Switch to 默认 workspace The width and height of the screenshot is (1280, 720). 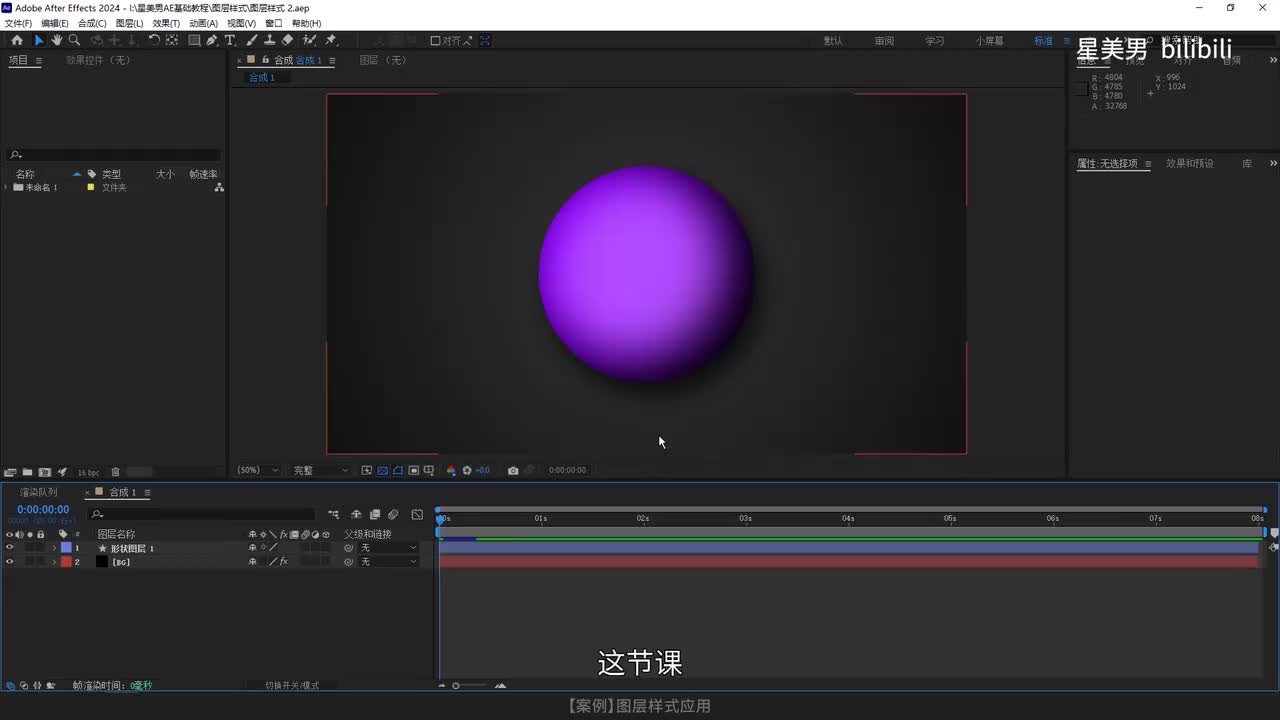[833, 41]
